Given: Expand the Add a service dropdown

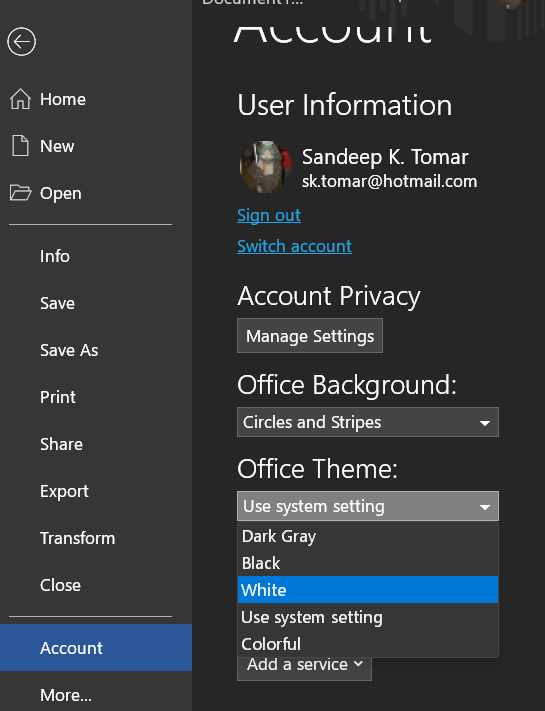Looking at the screenshot, I should click(x=304, y=665).
